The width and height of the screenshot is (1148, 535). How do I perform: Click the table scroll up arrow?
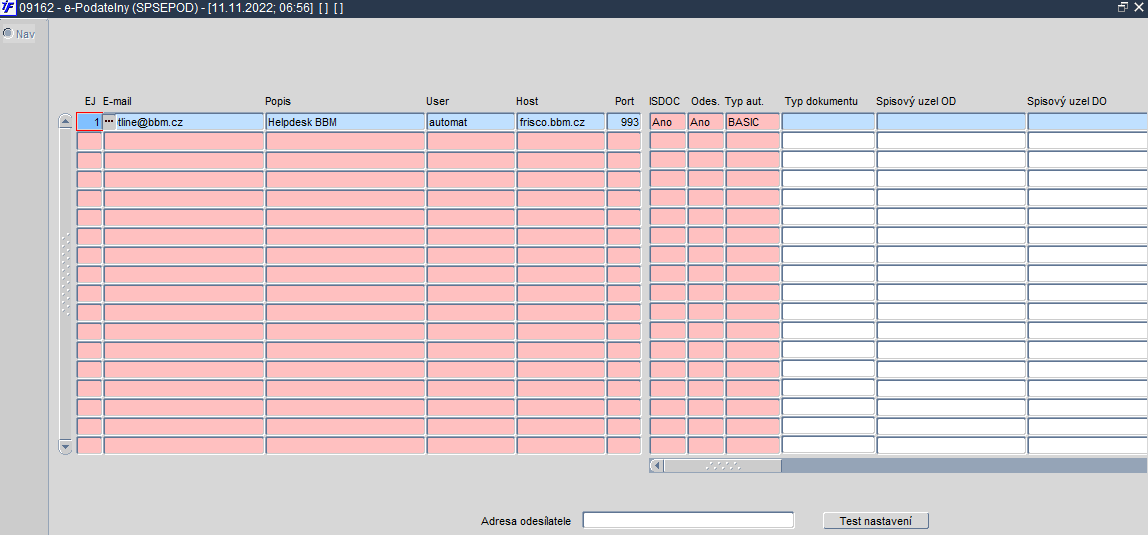(65, 121)
